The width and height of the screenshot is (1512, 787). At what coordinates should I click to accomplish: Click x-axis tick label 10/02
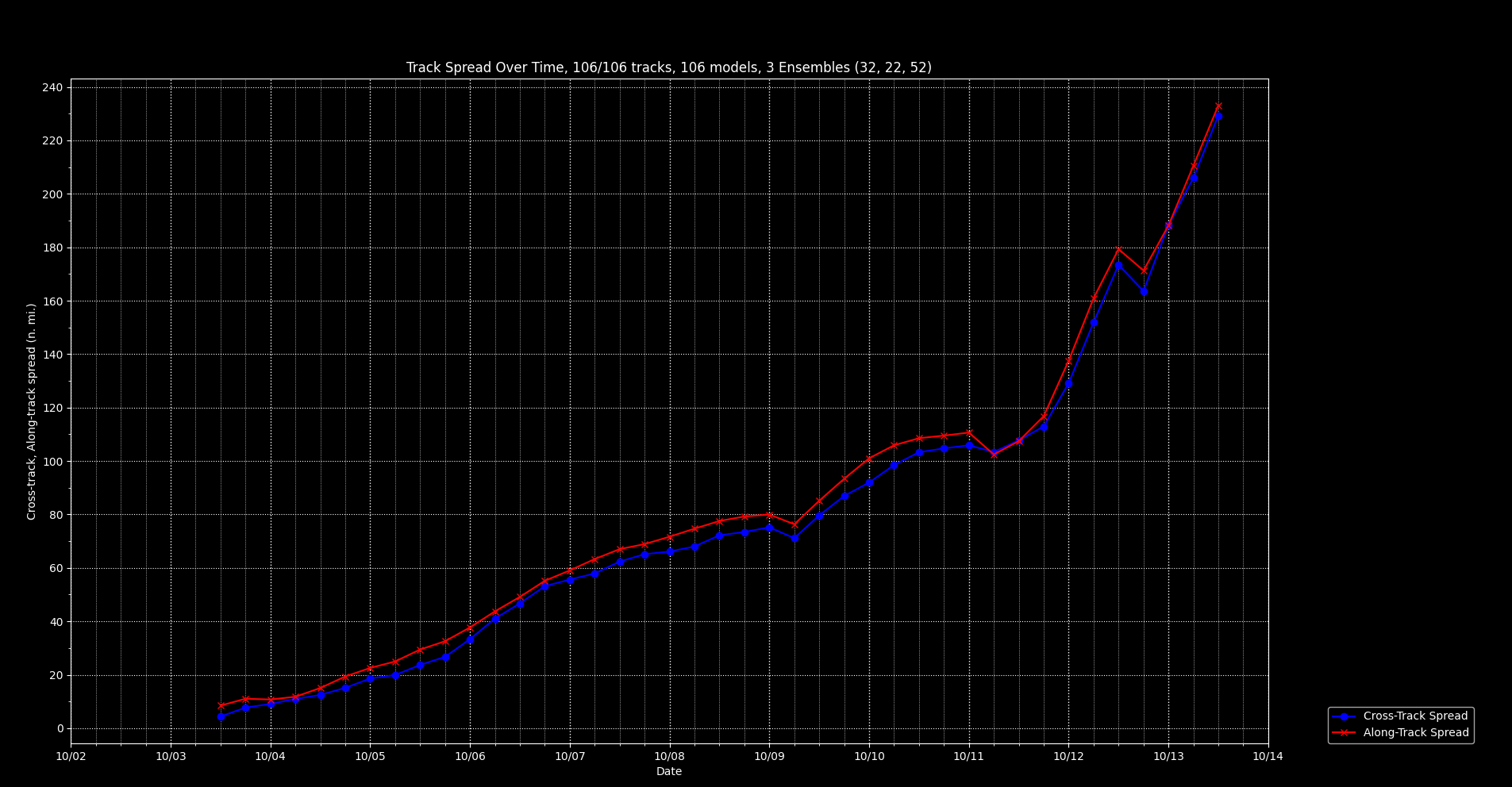[71, 757]
